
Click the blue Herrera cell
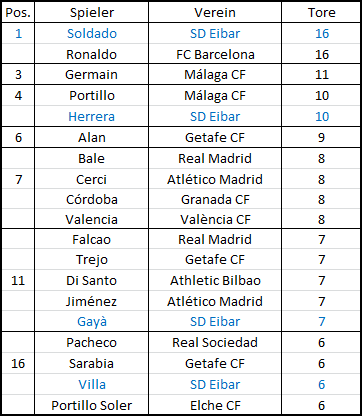tap(91, 116)
